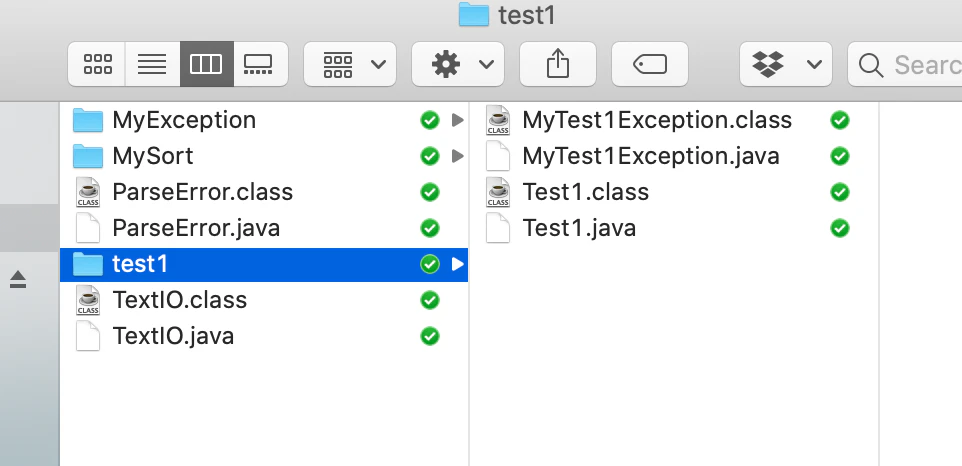Image resolution: width=962 pixels, height=466 pixels.
Task: Select the TextIO.java file
Action: click(x=173, y=336)
